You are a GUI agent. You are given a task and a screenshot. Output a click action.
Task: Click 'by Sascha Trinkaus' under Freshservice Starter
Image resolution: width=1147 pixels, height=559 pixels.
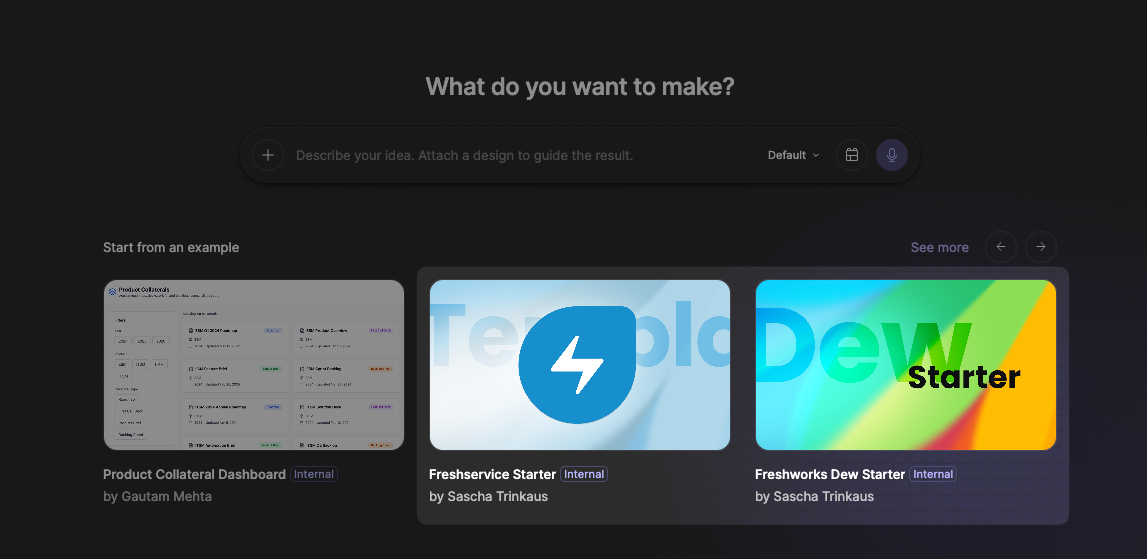[489, 496]
